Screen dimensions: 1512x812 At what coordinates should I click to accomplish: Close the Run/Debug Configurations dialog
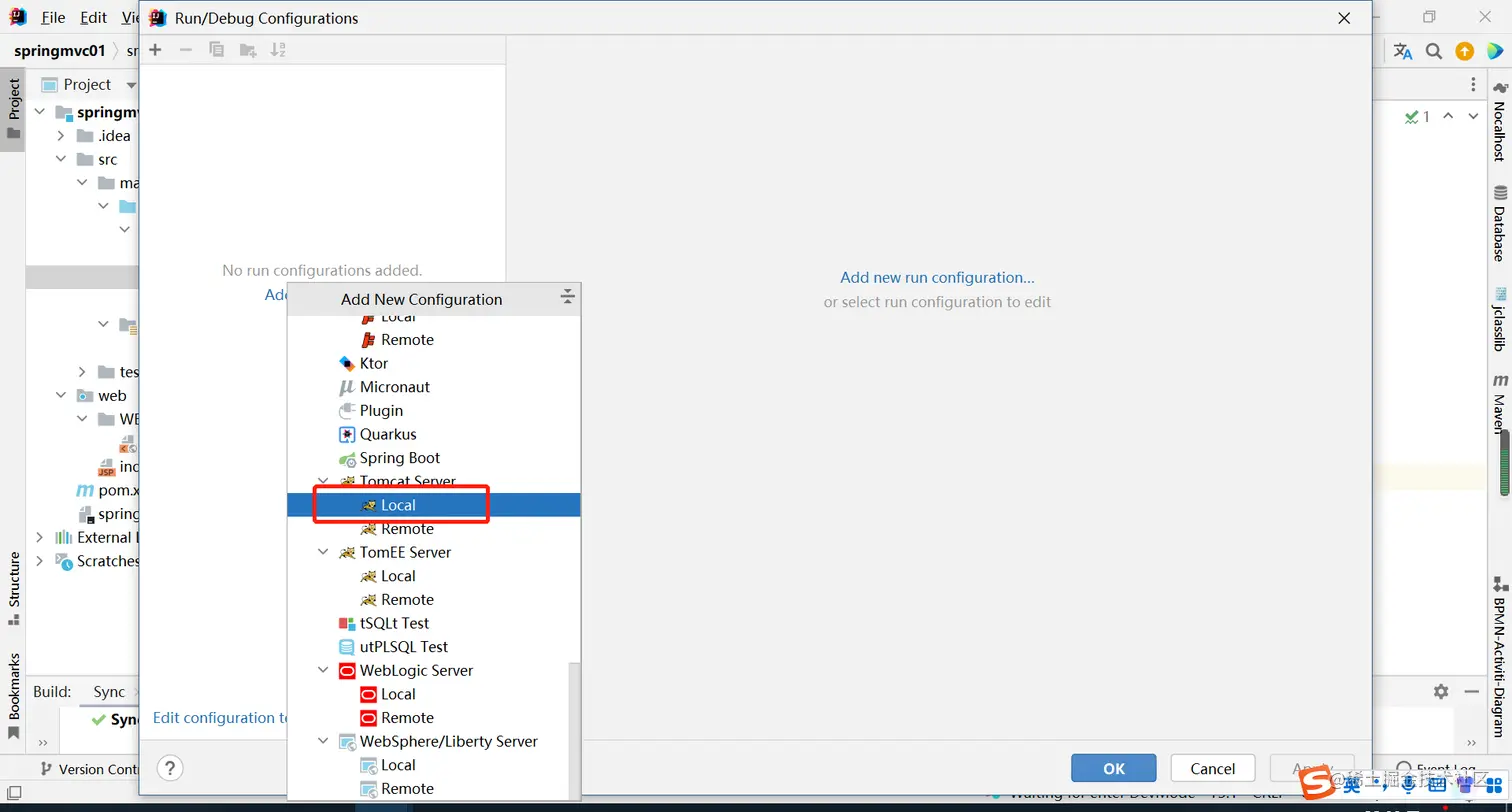coord(1345,18)
